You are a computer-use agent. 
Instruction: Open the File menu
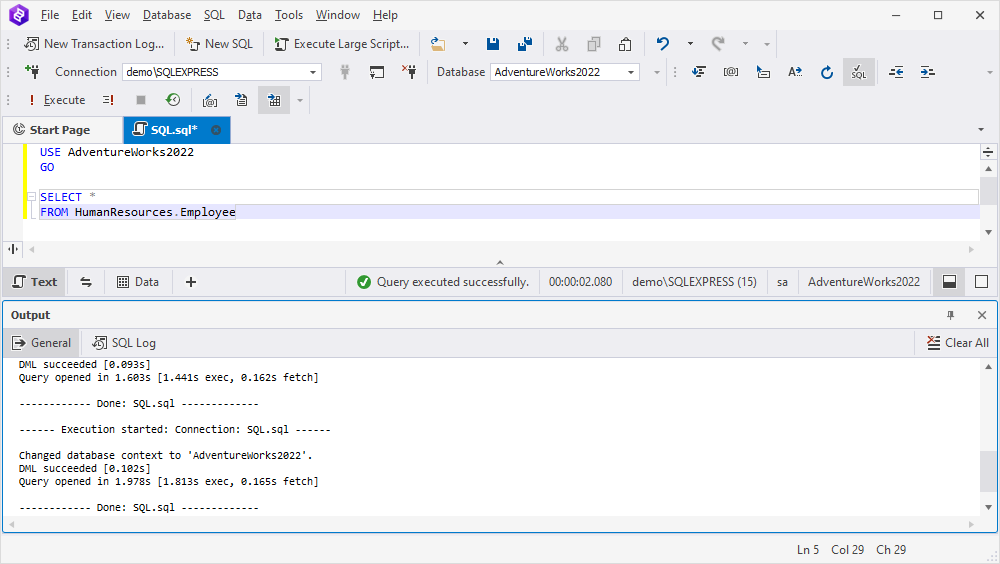(50, 15)
